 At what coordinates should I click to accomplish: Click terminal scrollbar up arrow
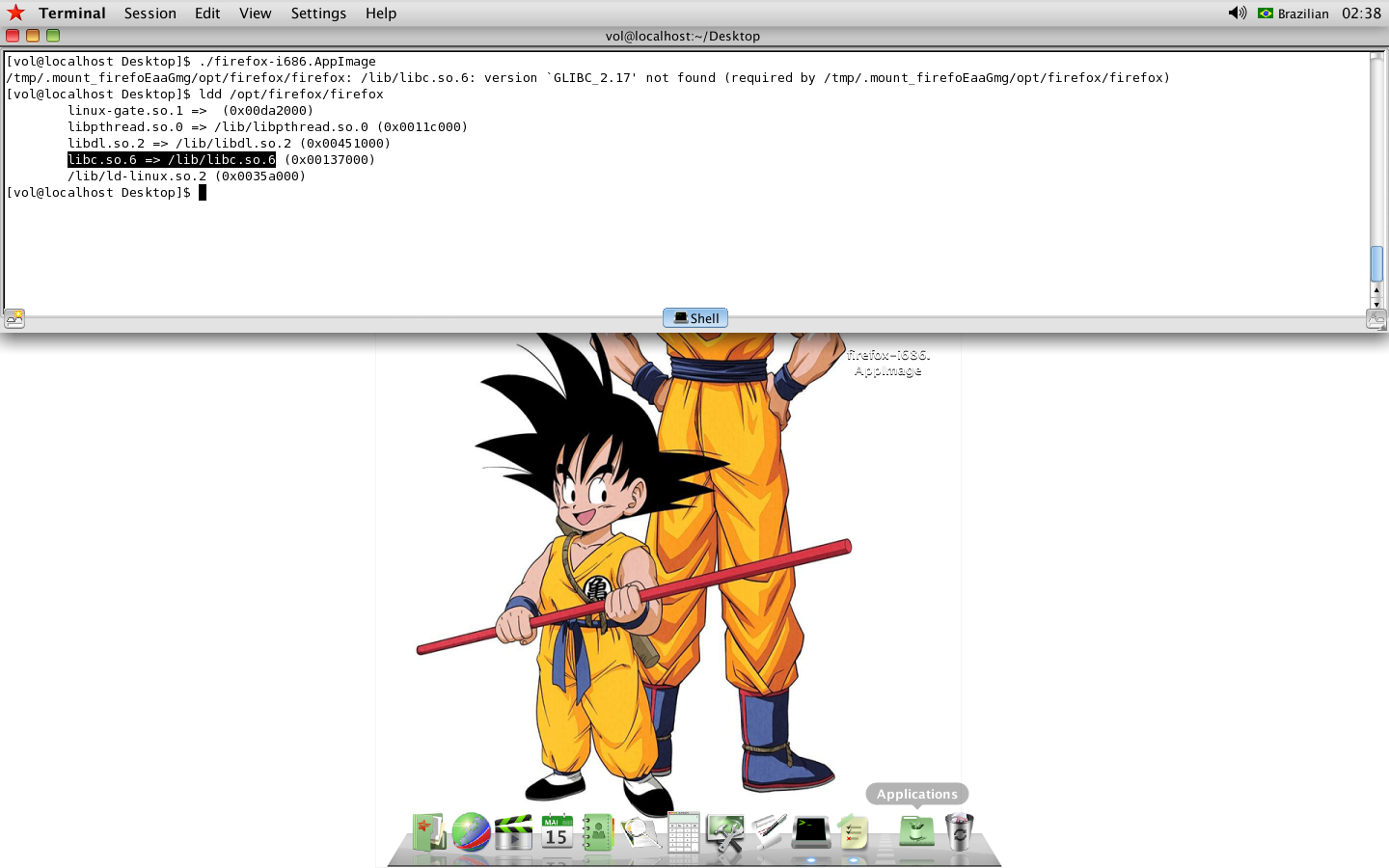tap(1376, 289)
